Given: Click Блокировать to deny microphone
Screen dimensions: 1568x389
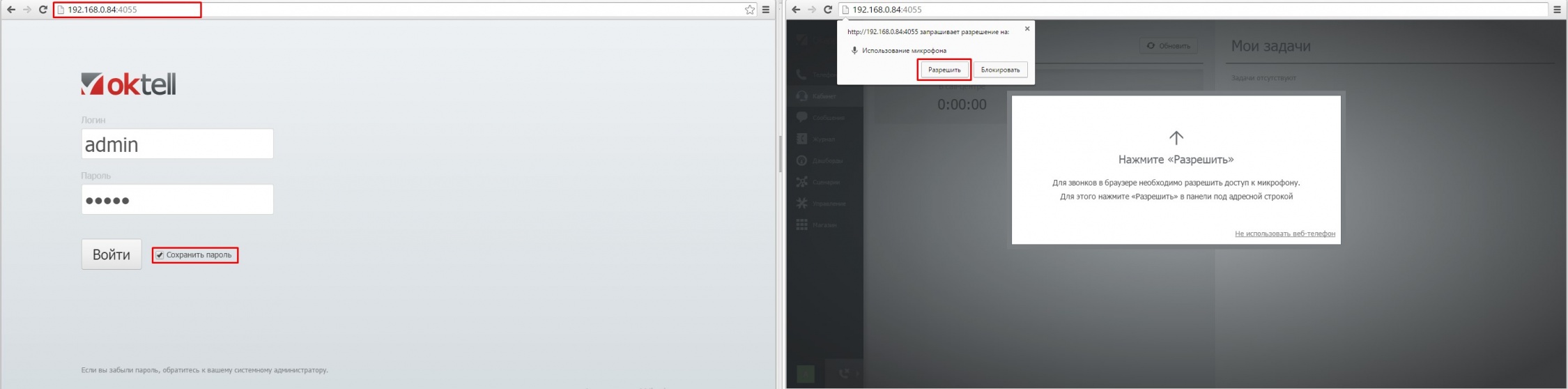Looking at the screenshot, I should point(1000,70).
